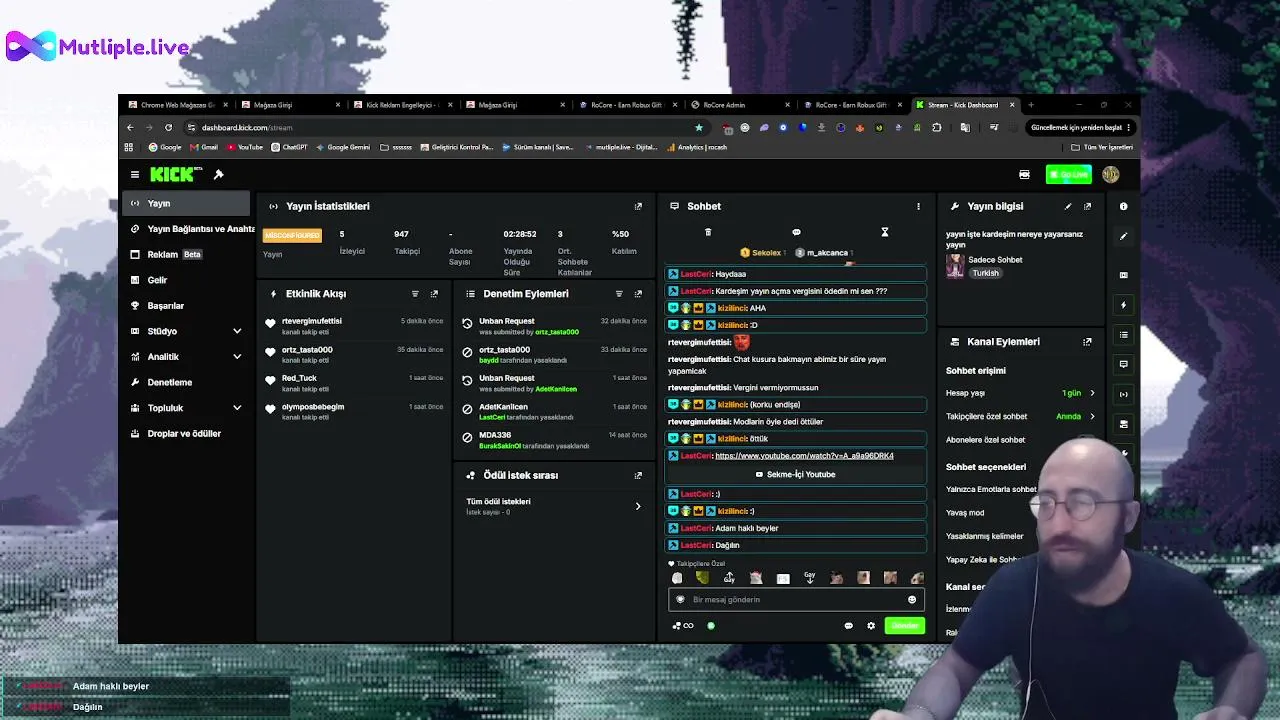
Task: Open filter options in Denetim Eylemleri
Action: (x=619, y=294)
